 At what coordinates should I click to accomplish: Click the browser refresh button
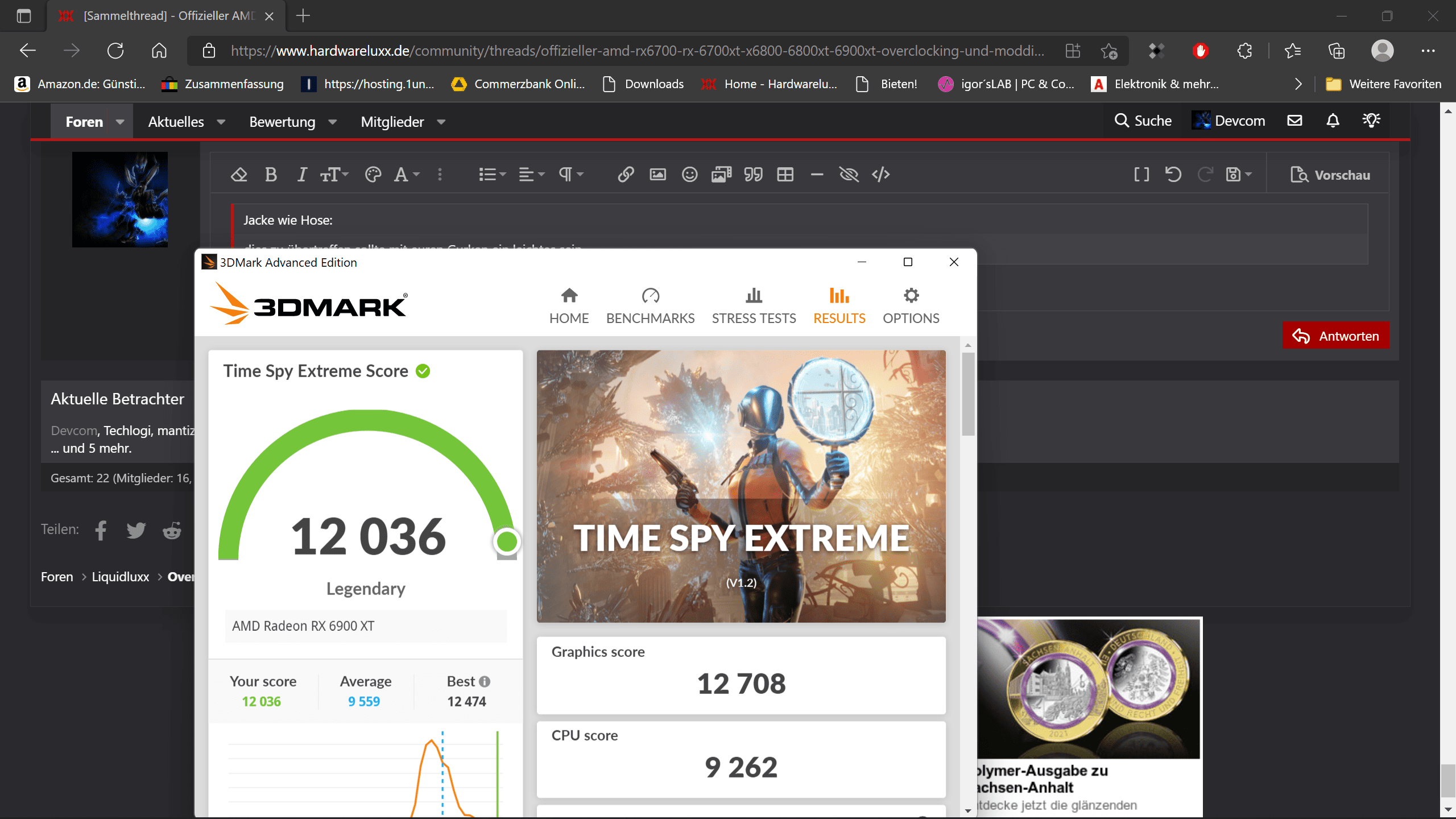point(115,51)
